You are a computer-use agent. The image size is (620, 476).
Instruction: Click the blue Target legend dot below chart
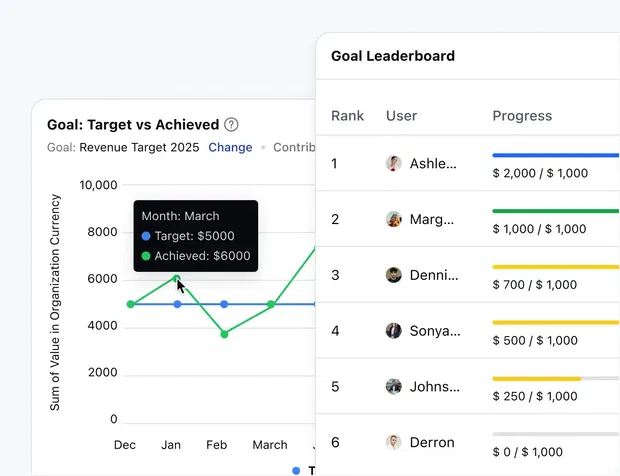(x=296, y=470)
